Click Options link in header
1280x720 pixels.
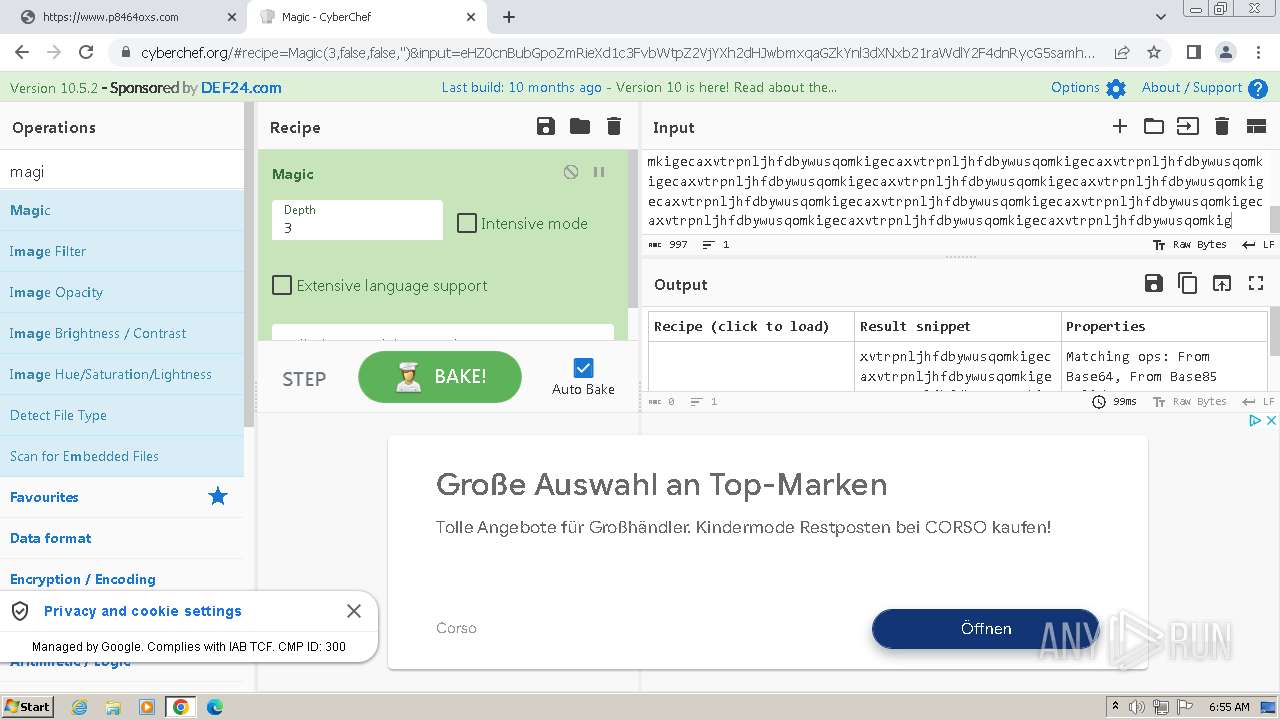(x=1075, y=88)
